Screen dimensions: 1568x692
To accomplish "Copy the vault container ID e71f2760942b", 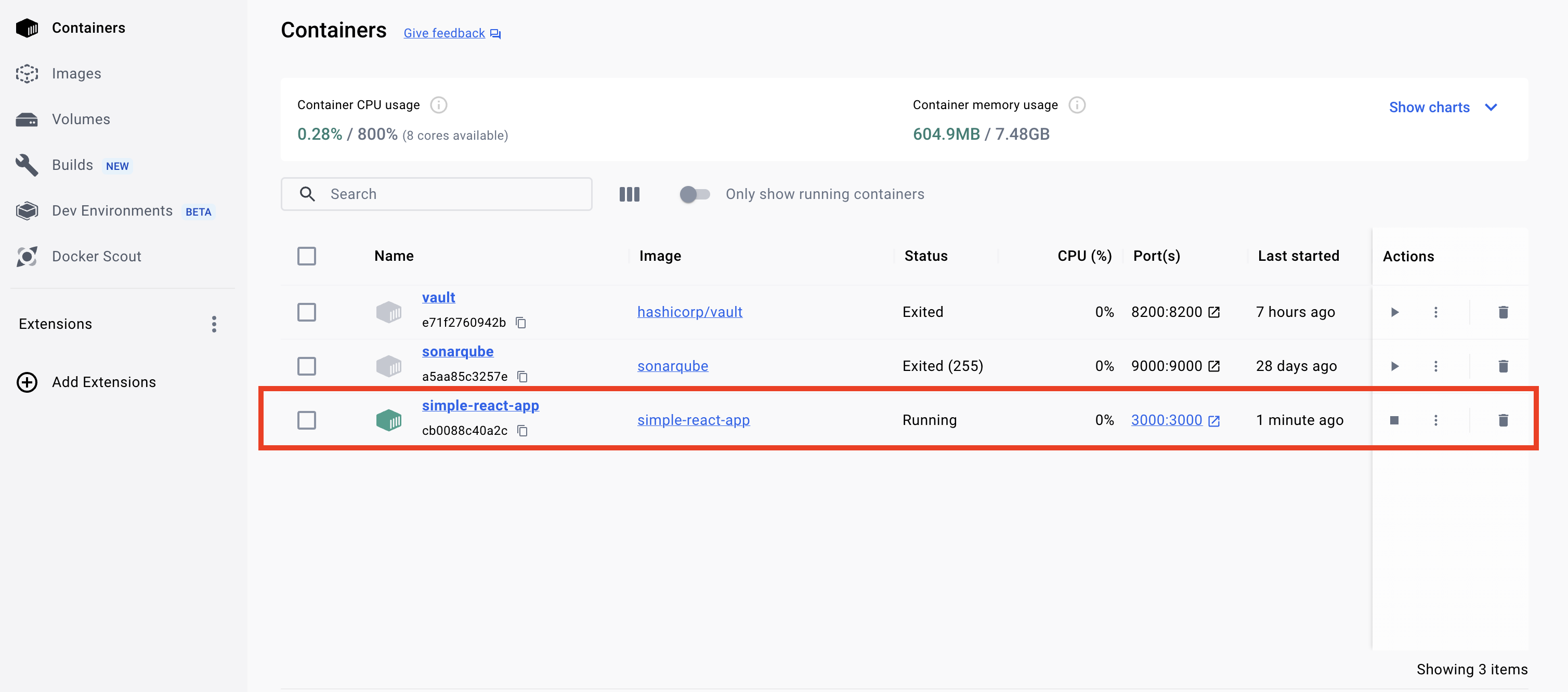I will (x=521, y=322).
